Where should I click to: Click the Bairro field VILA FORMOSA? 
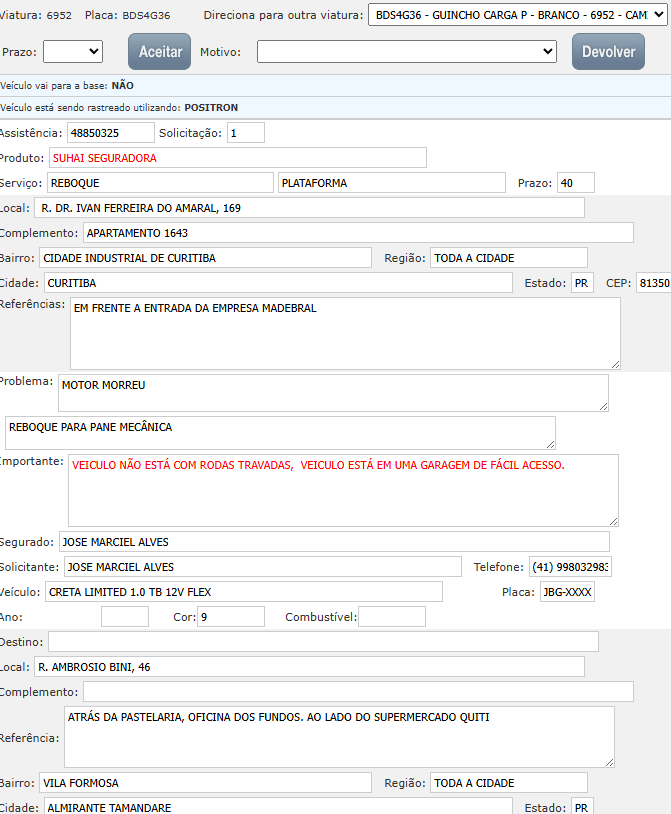[x=205, y=782]
